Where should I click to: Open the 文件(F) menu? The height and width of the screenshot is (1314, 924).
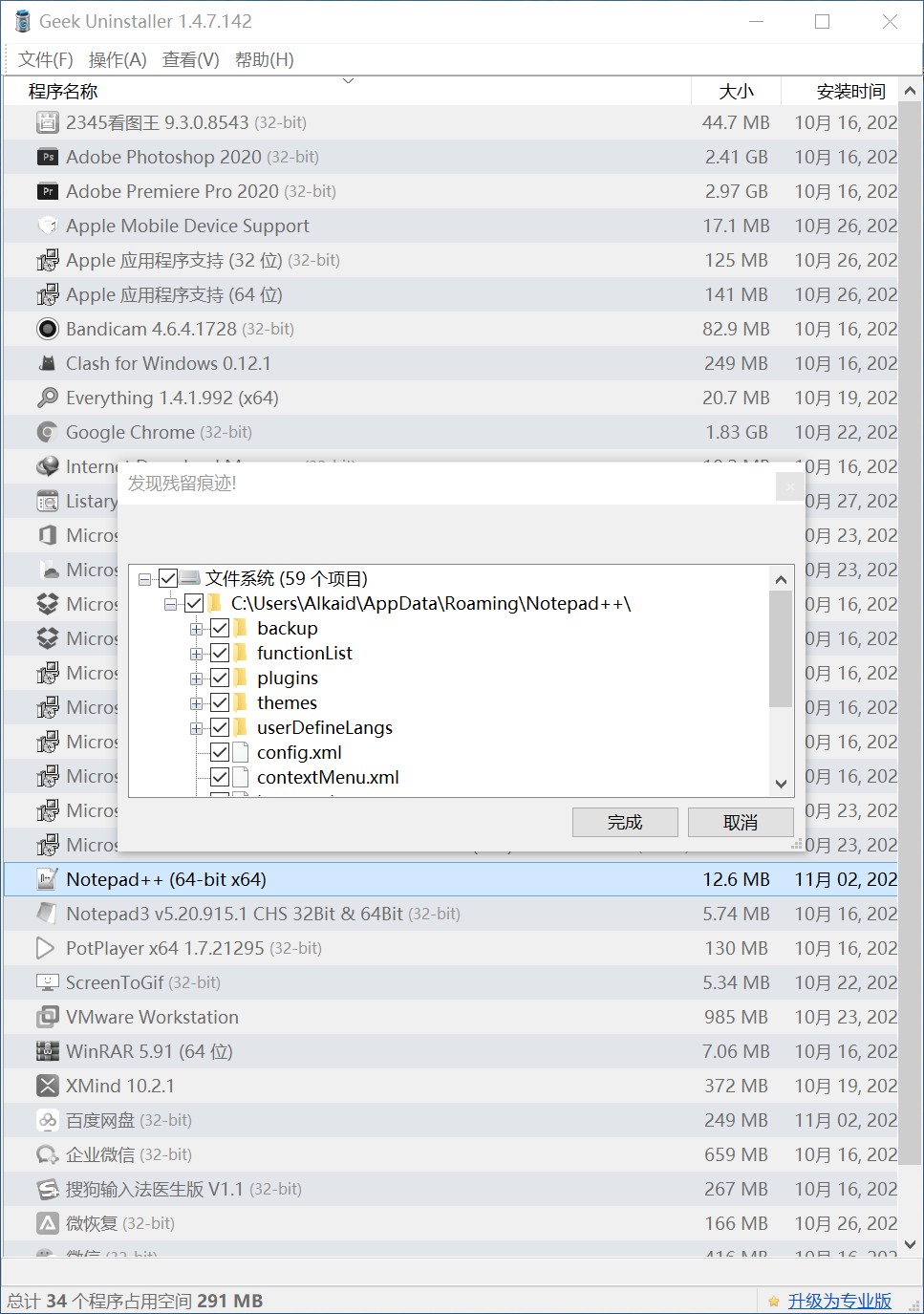pos(46,59)
